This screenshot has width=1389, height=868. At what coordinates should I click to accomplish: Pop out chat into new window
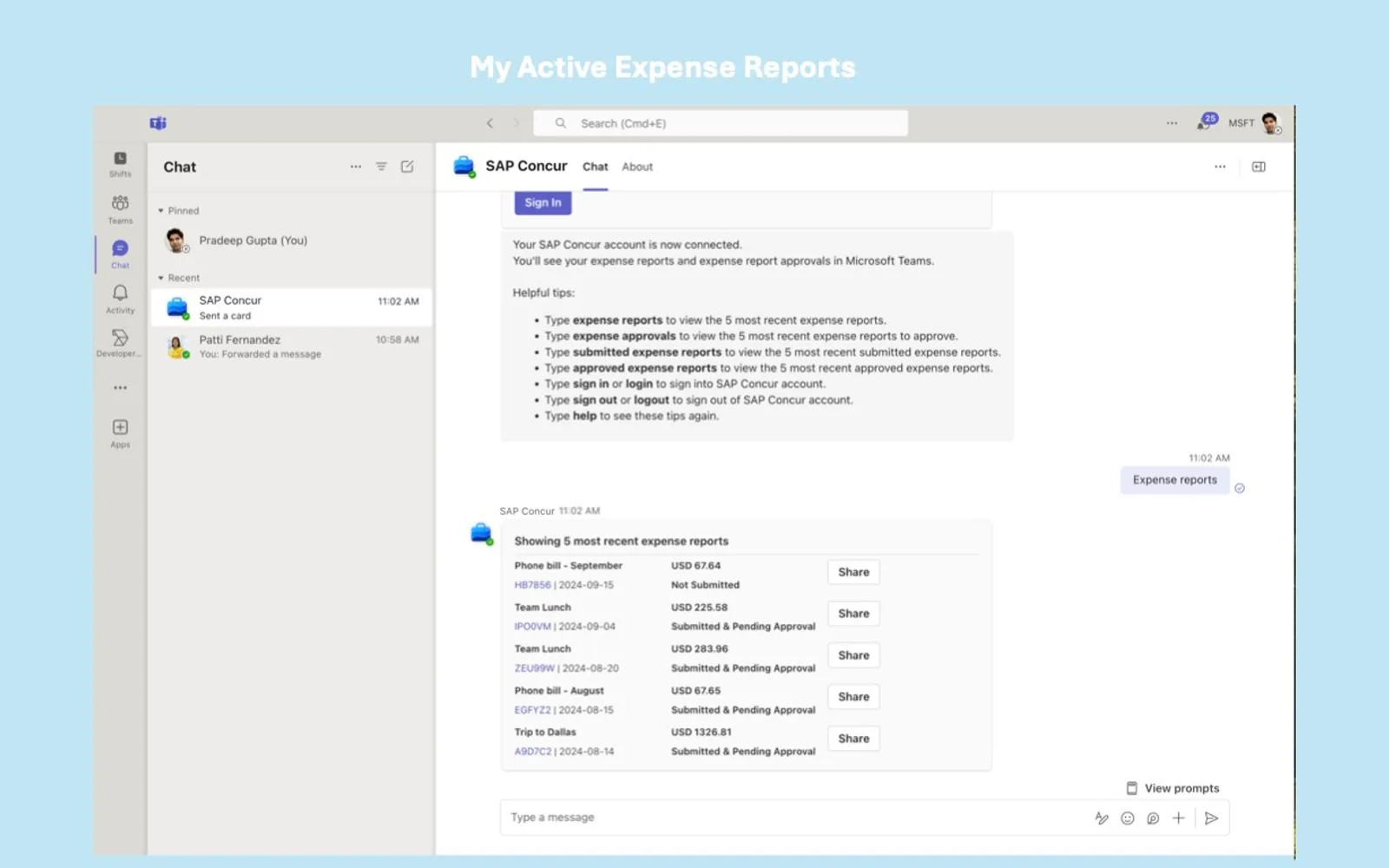1259,167
